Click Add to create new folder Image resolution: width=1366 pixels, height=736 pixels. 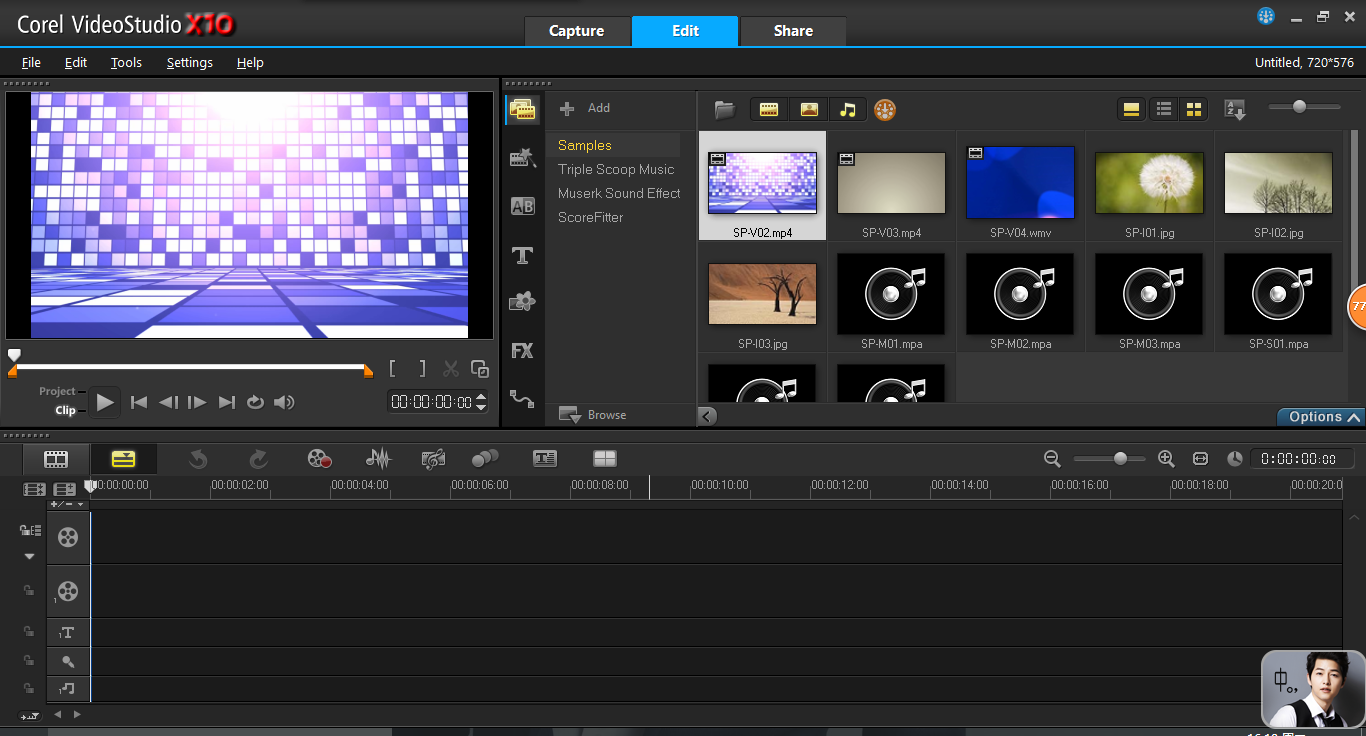[x=585, y=108]
